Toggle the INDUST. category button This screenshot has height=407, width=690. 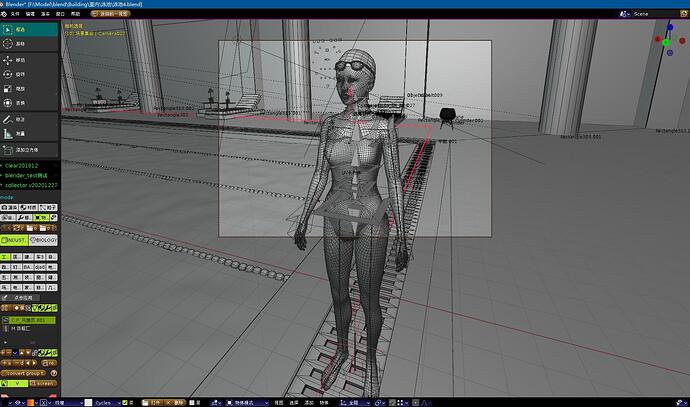14,240
